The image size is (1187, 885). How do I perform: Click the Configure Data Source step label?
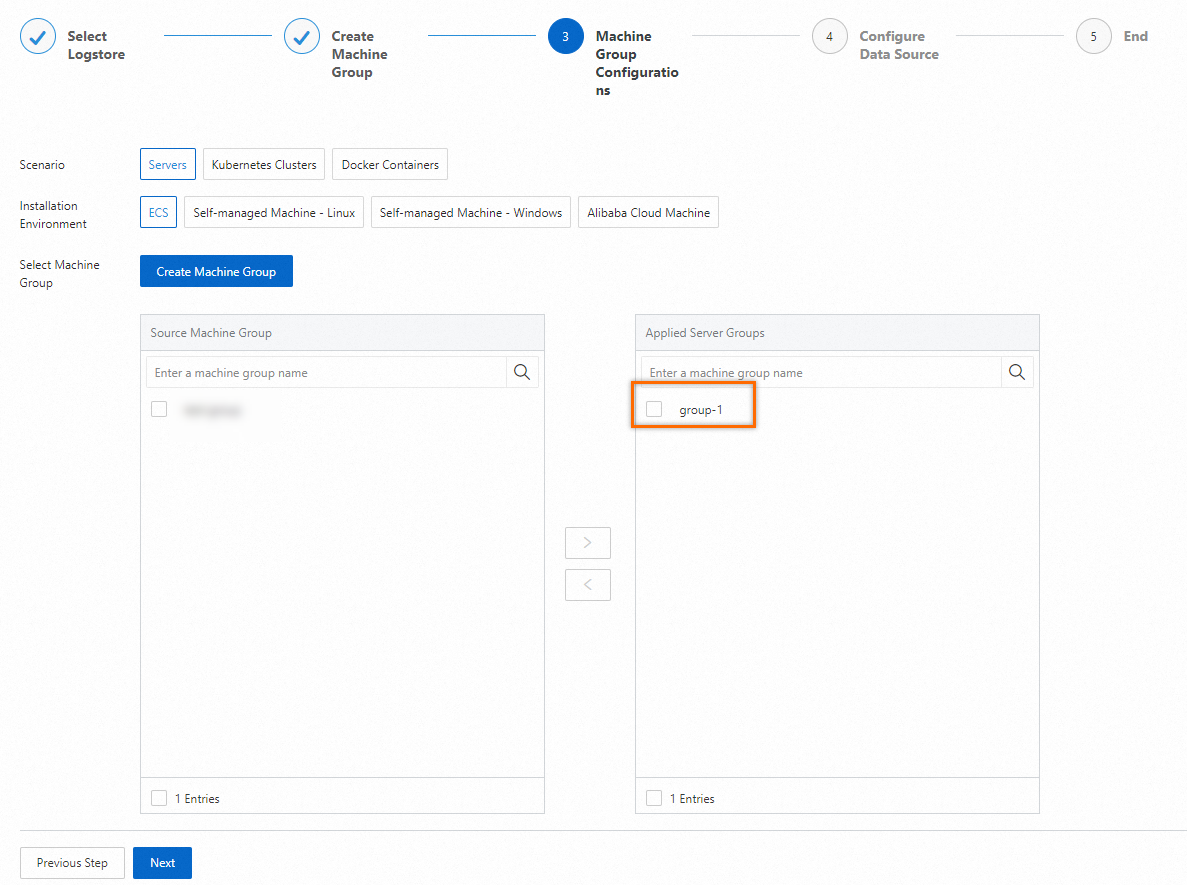(x=899, y=45)
